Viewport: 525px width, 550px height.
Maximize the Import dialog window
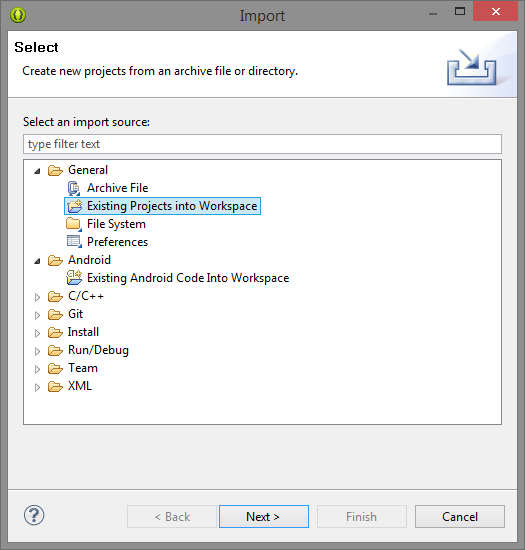coord(460,12)
